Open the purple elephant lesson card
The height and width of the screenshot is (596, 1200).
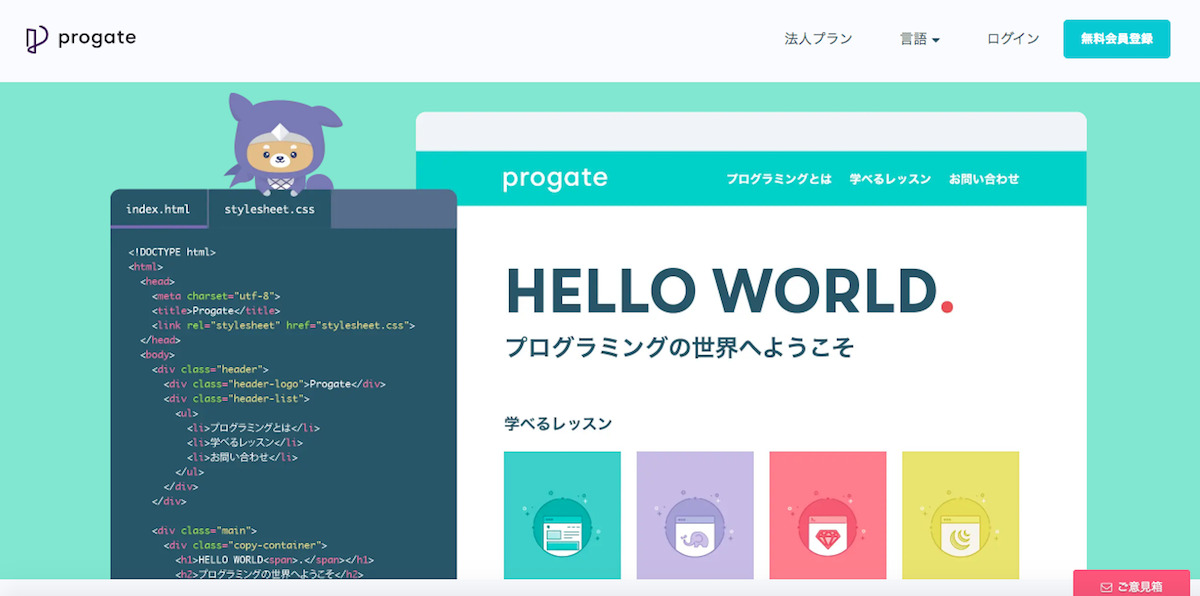pyautogui.click(x=695, y=515)
